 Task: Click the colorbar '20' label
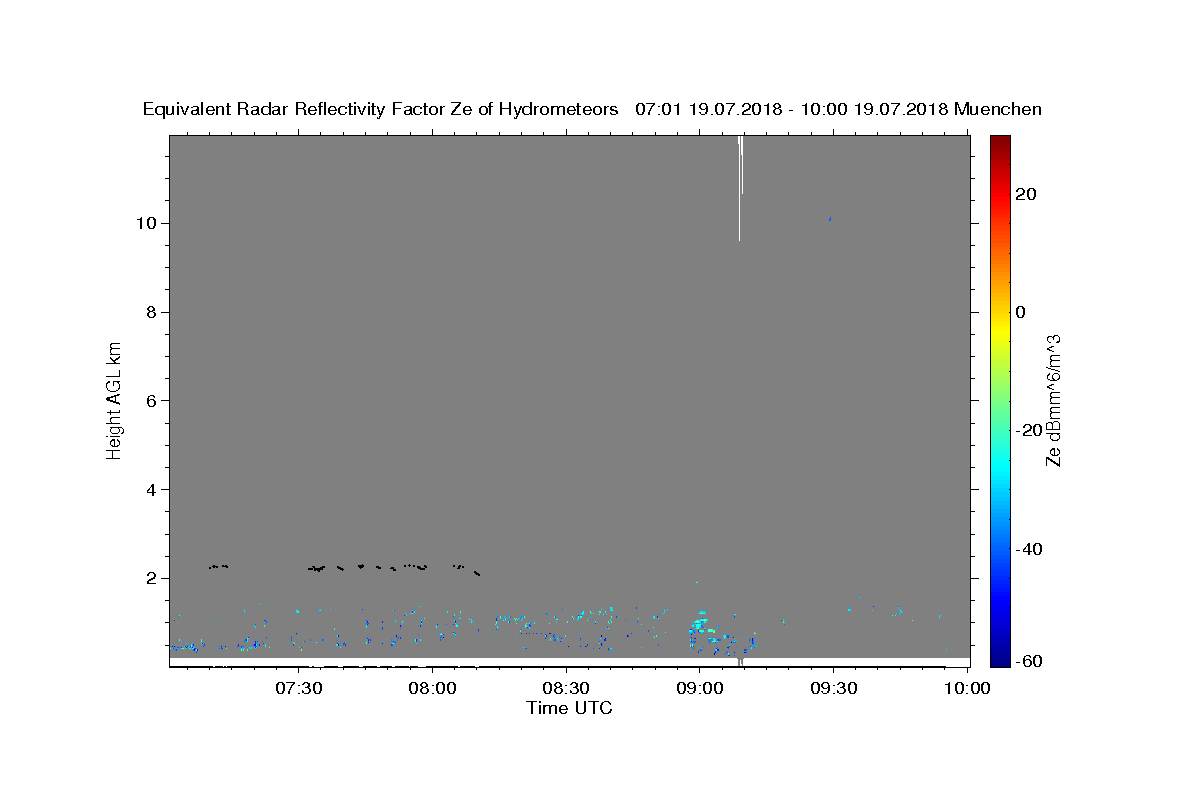coord(1024,194)
